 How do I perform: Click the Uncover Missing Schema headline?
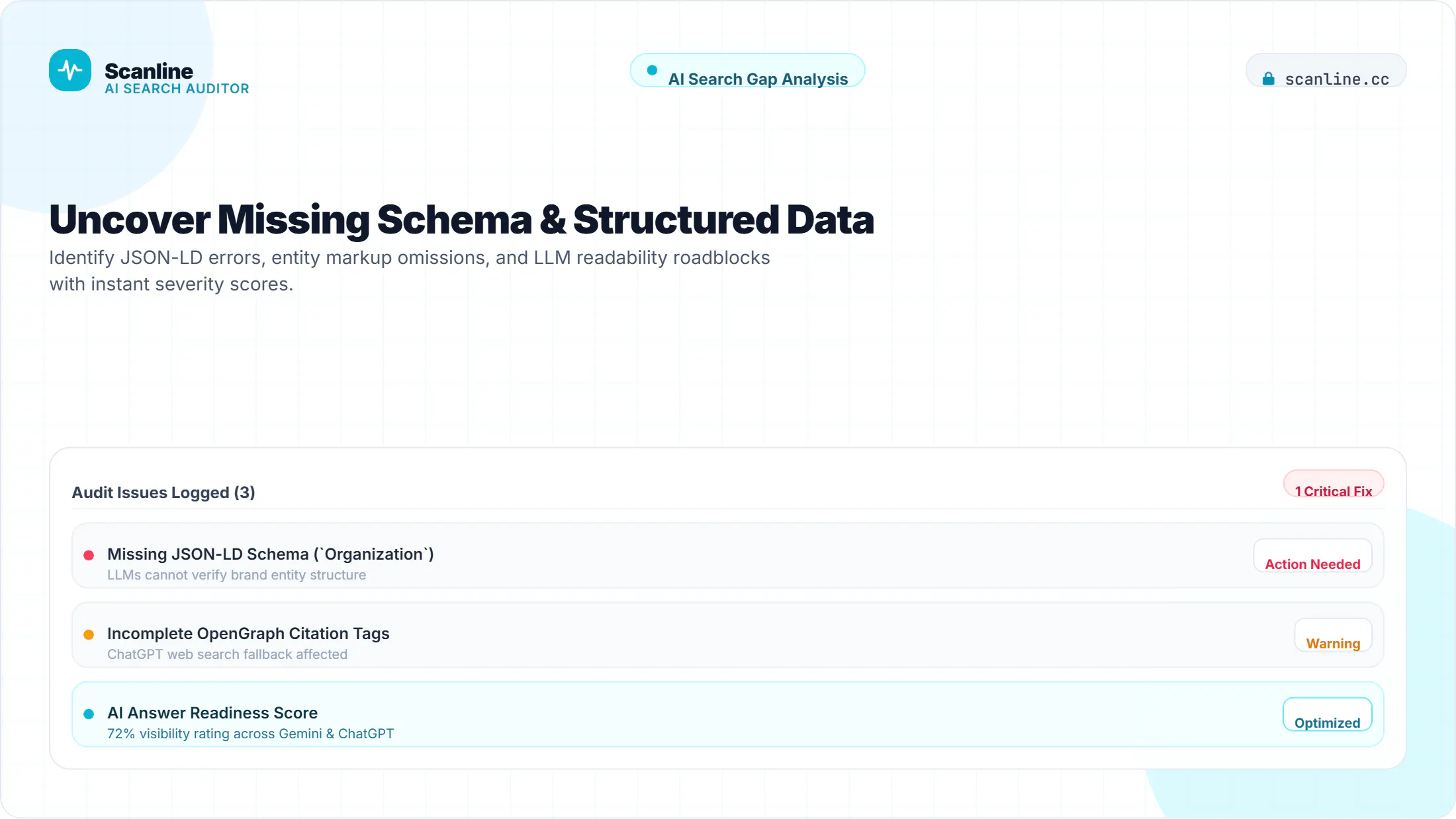pyautogui.click(x=461, y=220)
